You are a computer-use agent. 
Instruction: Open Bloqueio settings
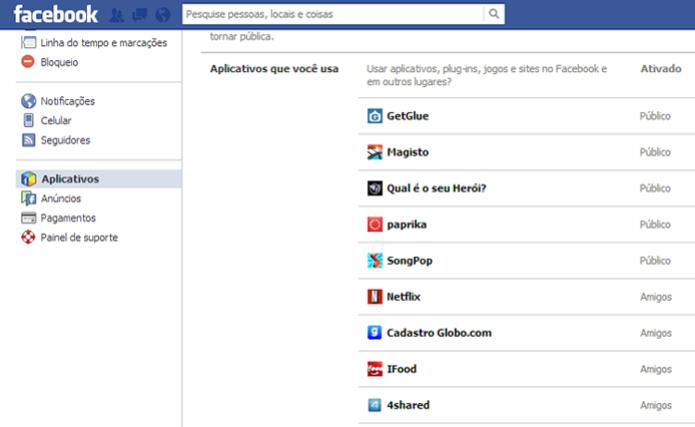coord(59,62)
